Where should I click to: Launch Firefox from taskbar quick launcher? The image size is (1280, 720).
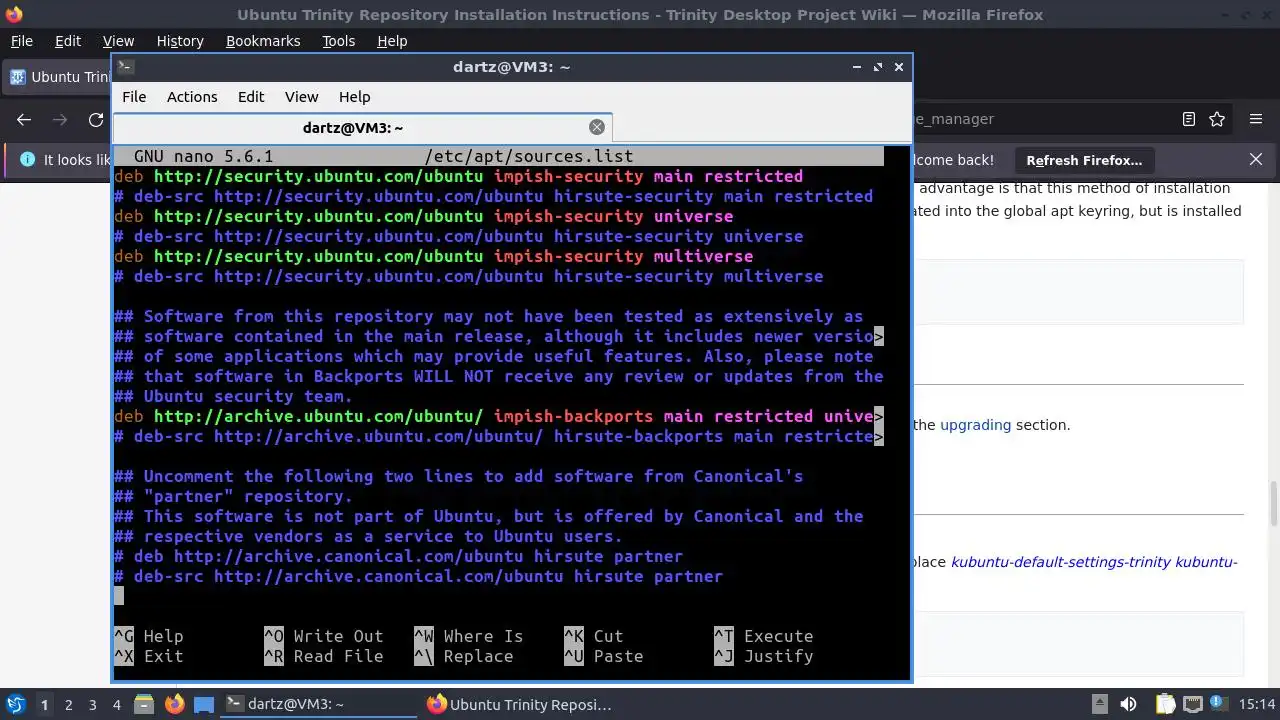click(174, 704)
